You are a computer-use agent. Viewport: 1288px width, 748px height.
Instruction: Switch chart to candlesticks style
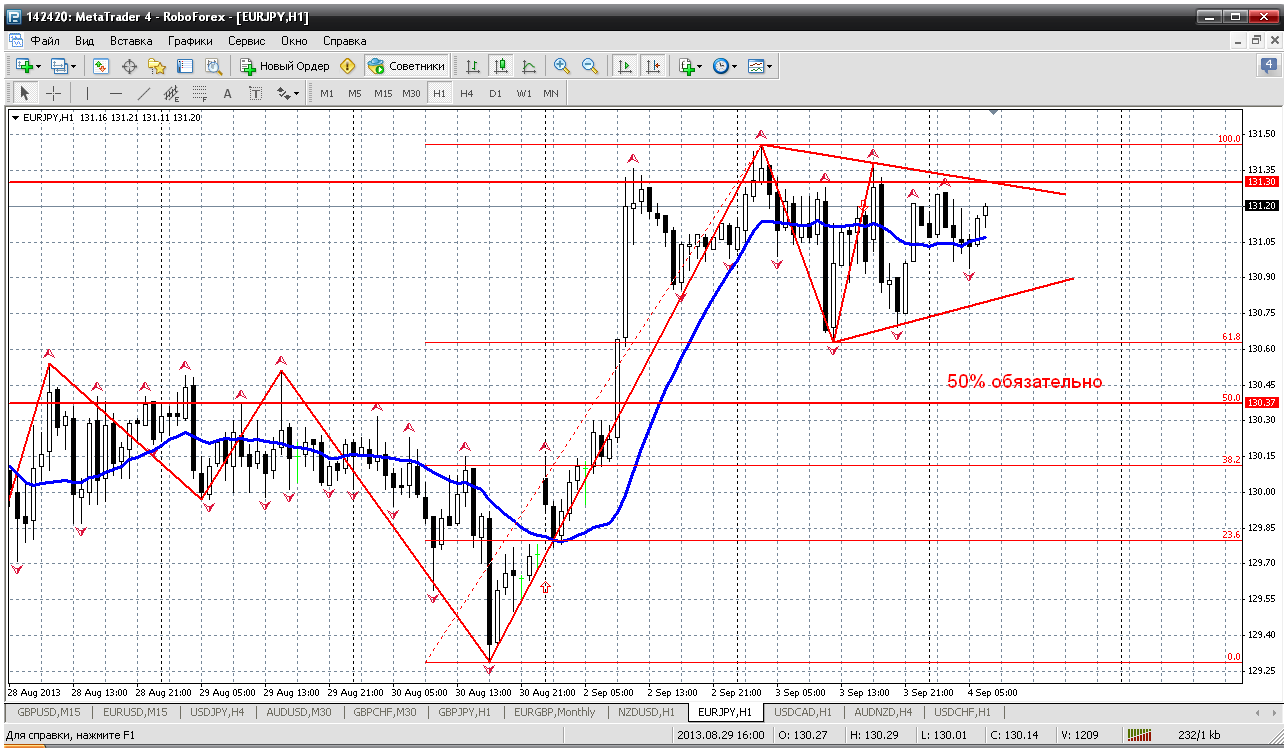pos(501,66)
